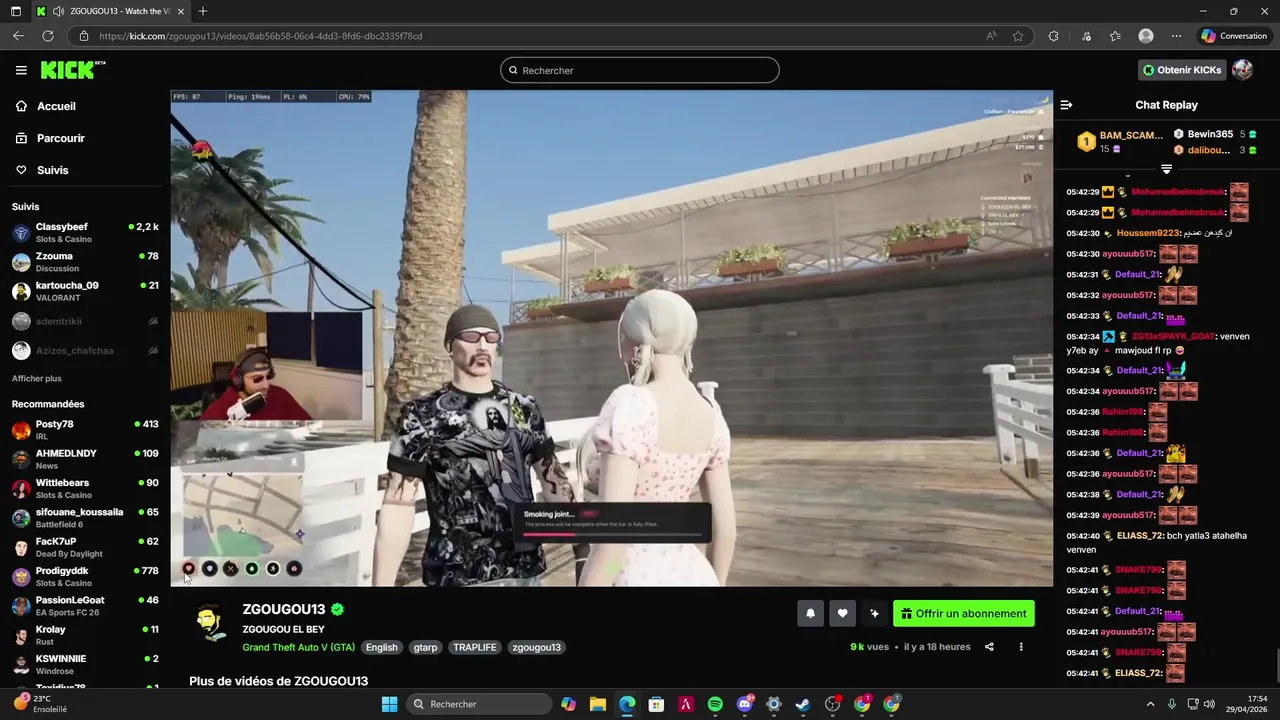The image size is (1280, 720).
Task: Open Classybeef followed channel
Action: [x=85, y=232]
